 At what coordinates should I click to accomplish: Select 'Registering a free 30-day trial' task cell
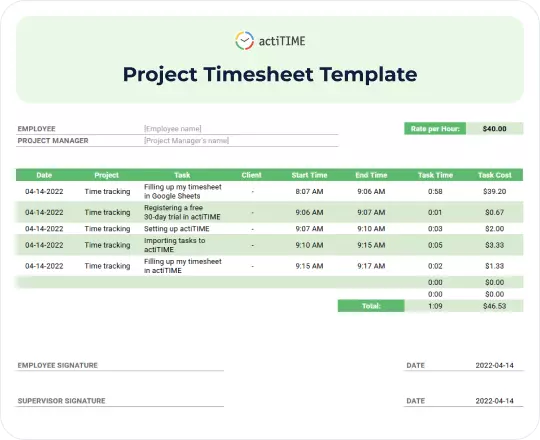(x=182, y=212)
